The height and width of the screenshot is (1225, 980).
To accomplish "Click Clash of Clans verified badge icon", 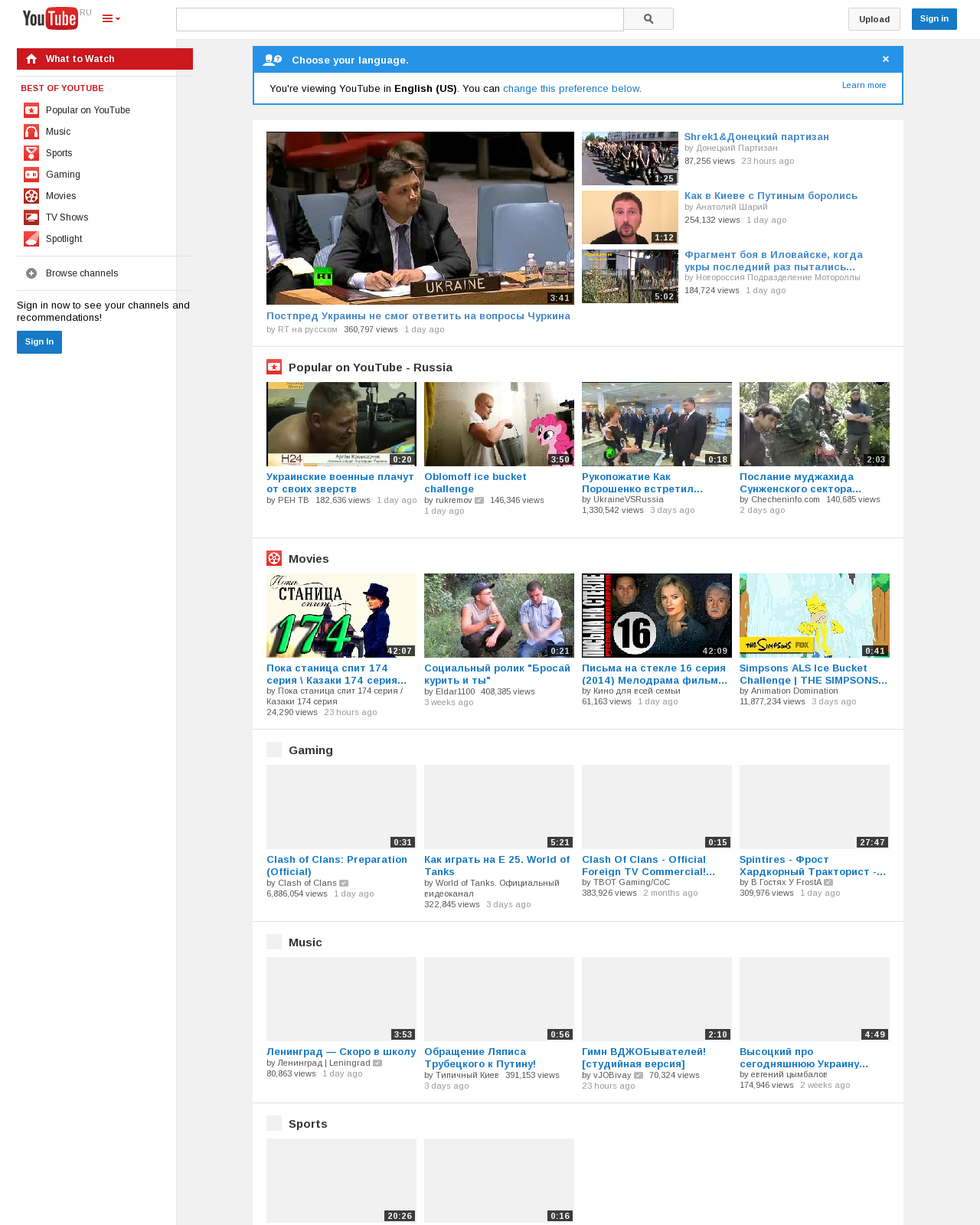I will pos(344,884).
